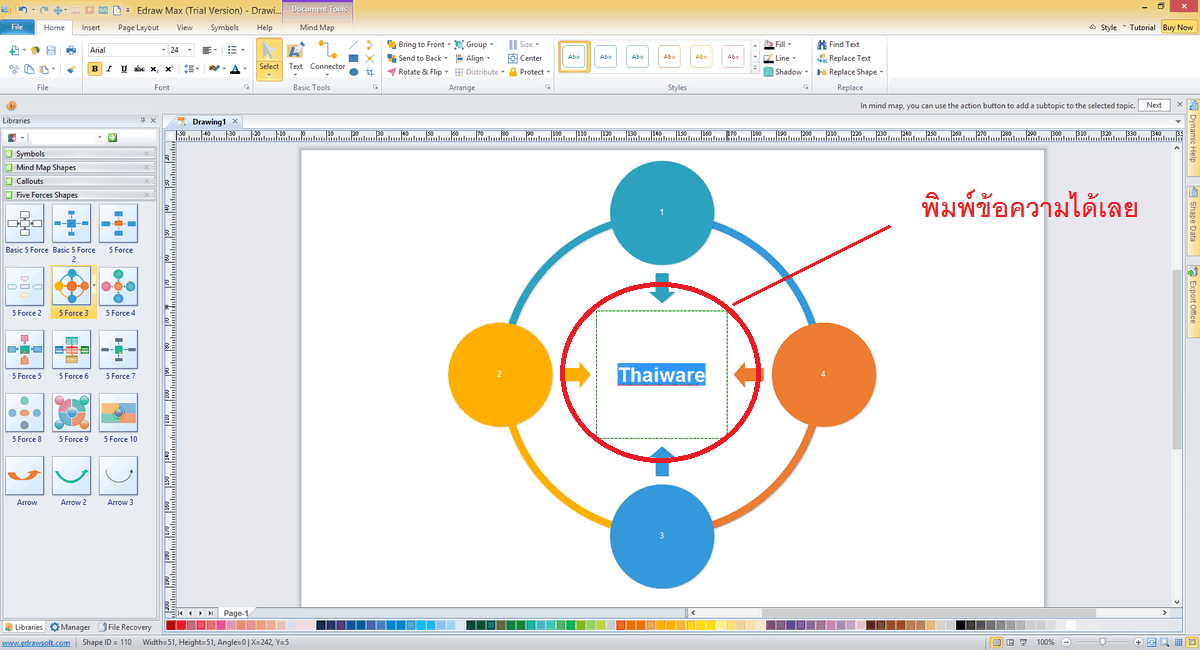Click Replace Text in Replace group

tap(843, 58)
